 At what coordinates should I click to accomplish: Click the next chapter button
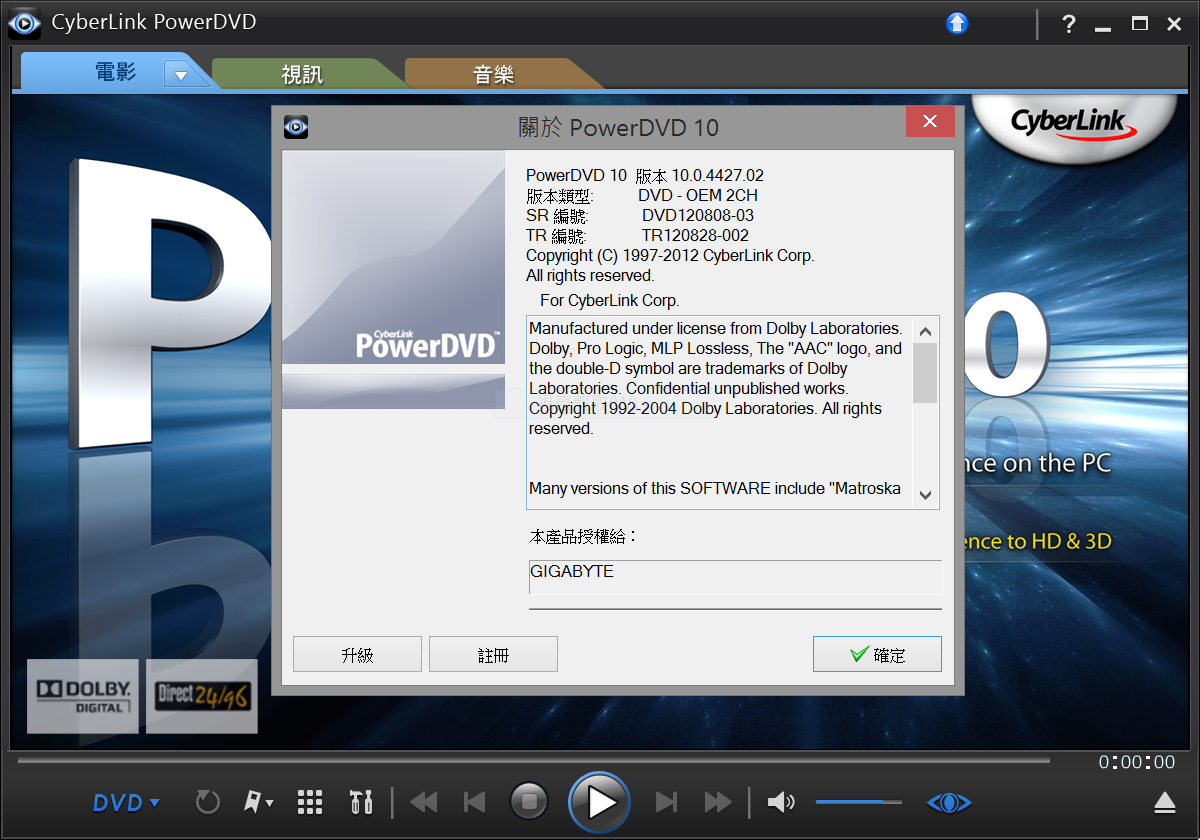(x=666, y=802)
